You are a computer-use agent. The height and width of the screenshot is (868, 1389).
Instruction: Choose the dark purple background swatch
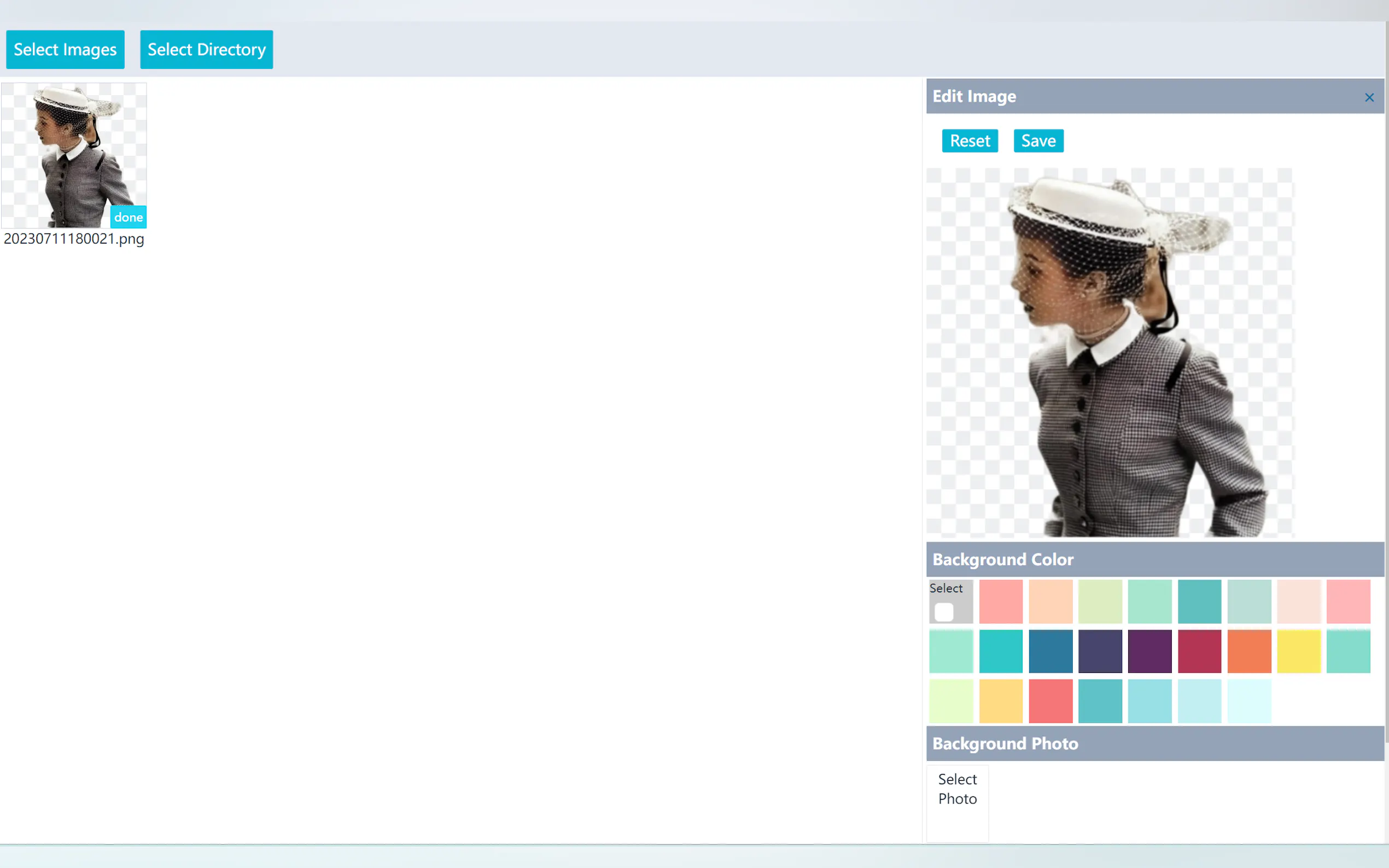click(x=1149, y=651)
